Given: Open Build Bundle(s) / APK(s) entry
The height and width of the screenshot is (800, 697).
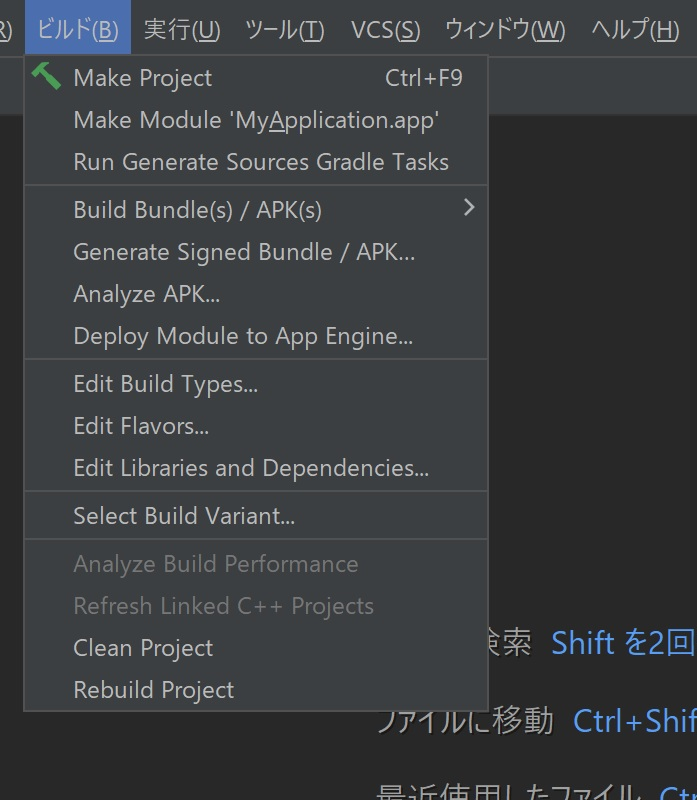Looking at the screenshot, I should tap(198, 210).
